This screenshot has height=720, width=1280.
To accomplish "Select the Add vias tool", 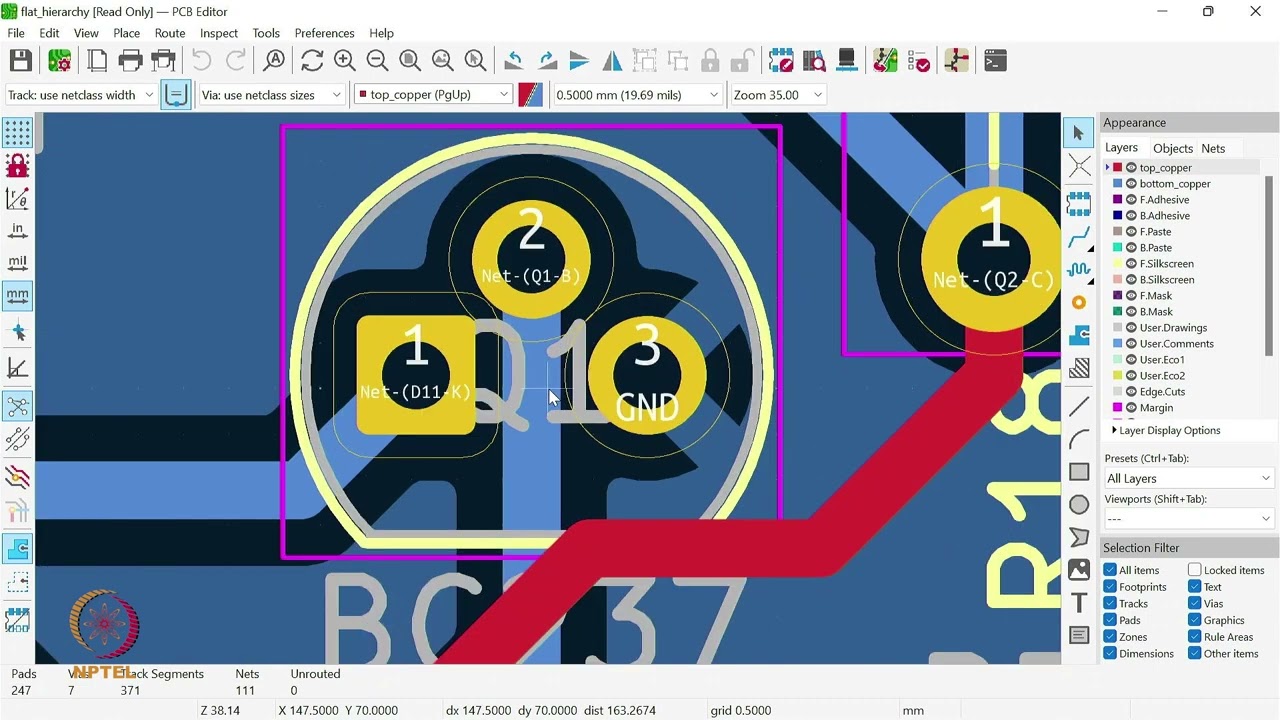I will tap(1079, 302).
